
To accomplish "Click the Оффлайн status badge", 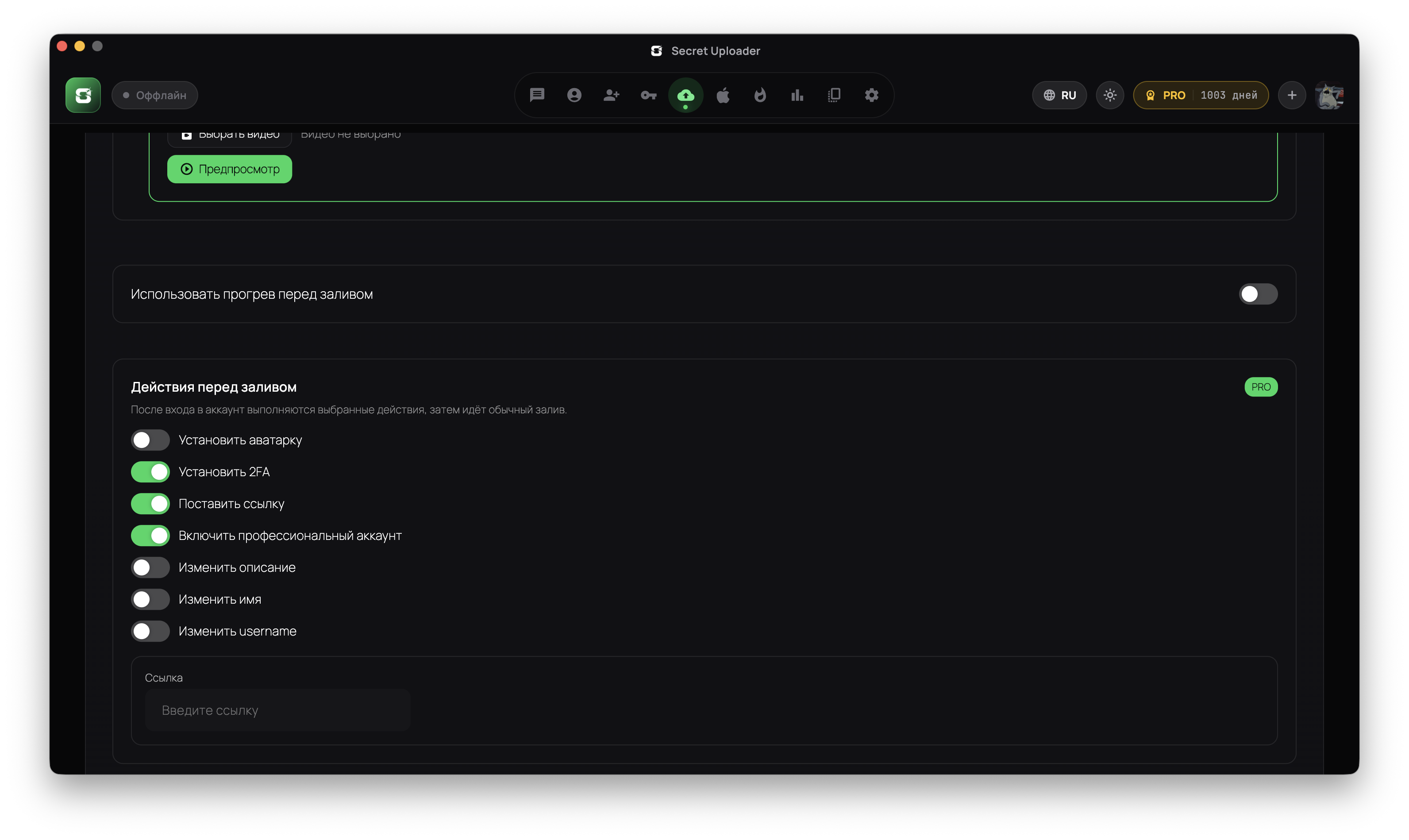I will (154, 95).
